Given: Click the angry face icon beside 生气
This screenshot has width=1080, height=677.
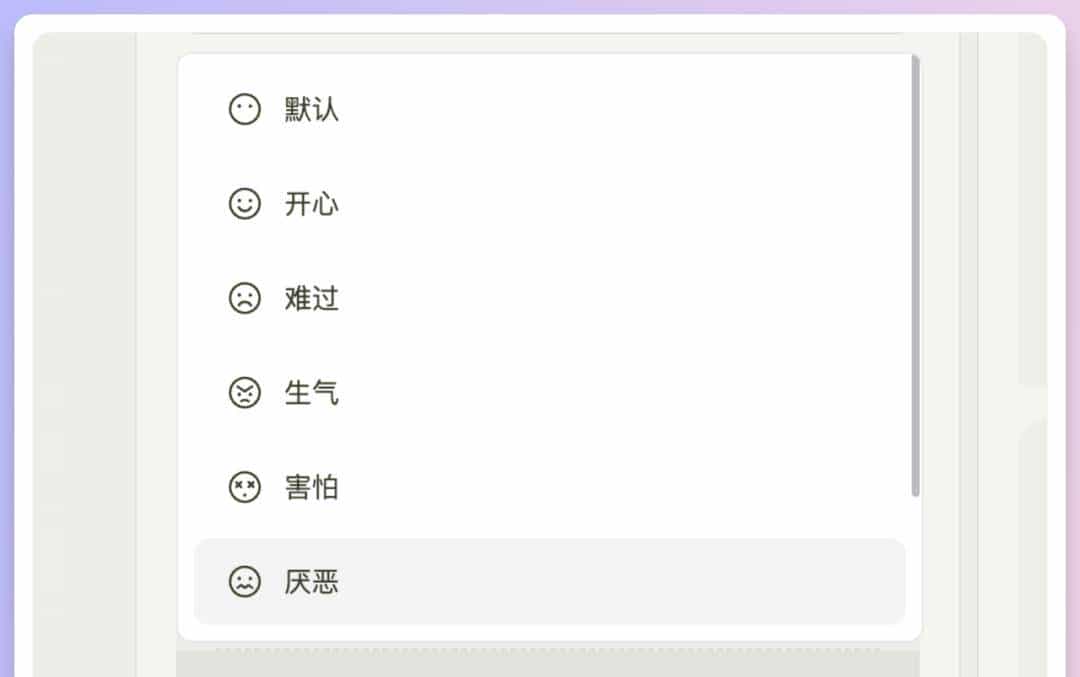Looking at the screenshot, I should point(242,393).
